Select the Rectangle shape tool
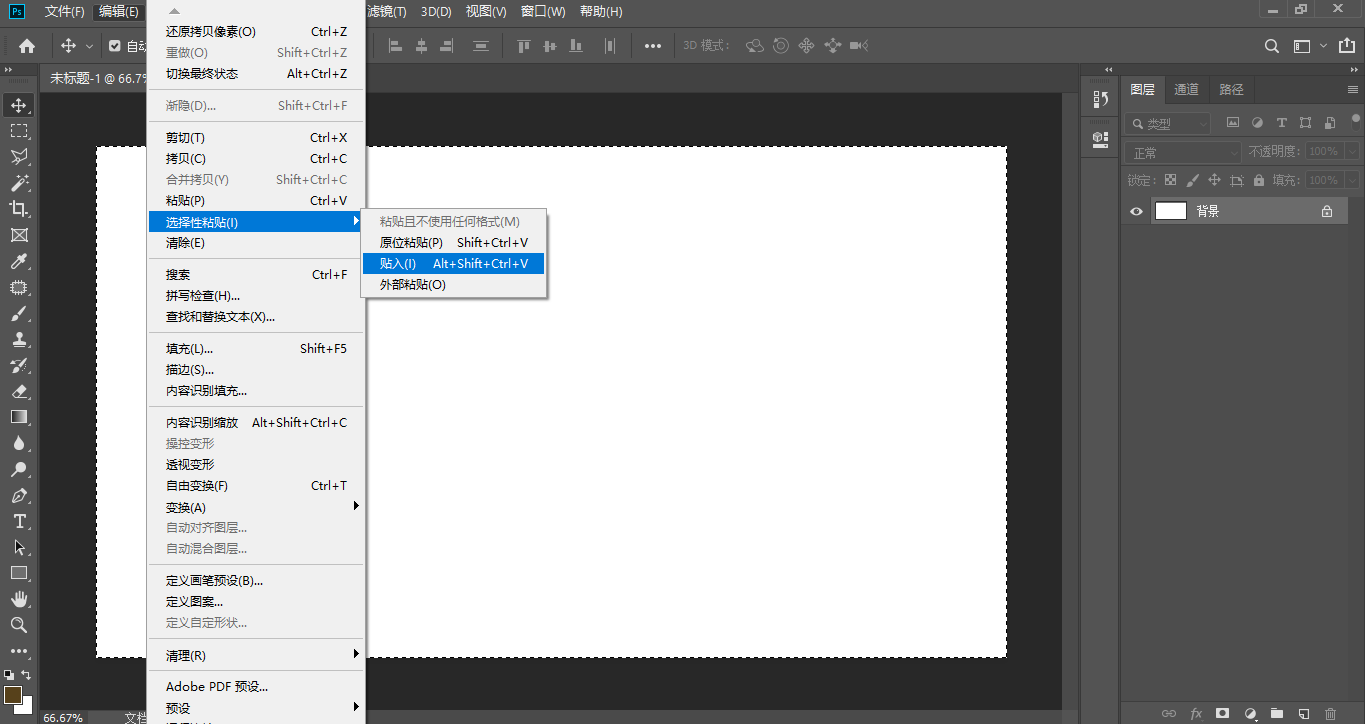Viewport: 1365px width, 724px height. tap(19, 573)
